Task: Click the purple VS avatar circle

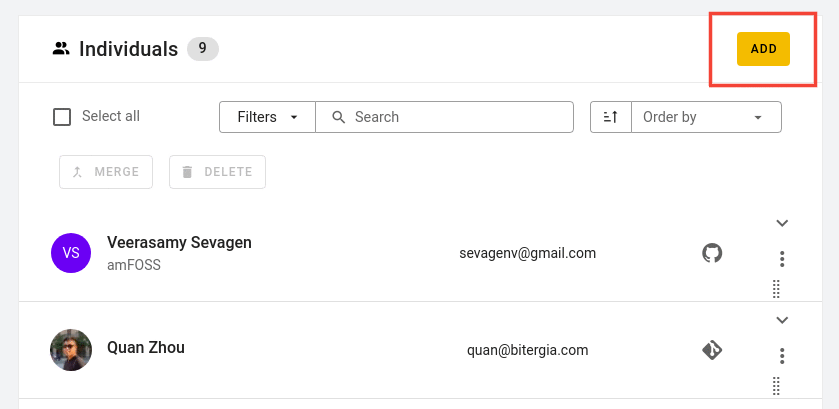Action: (71, 253)
